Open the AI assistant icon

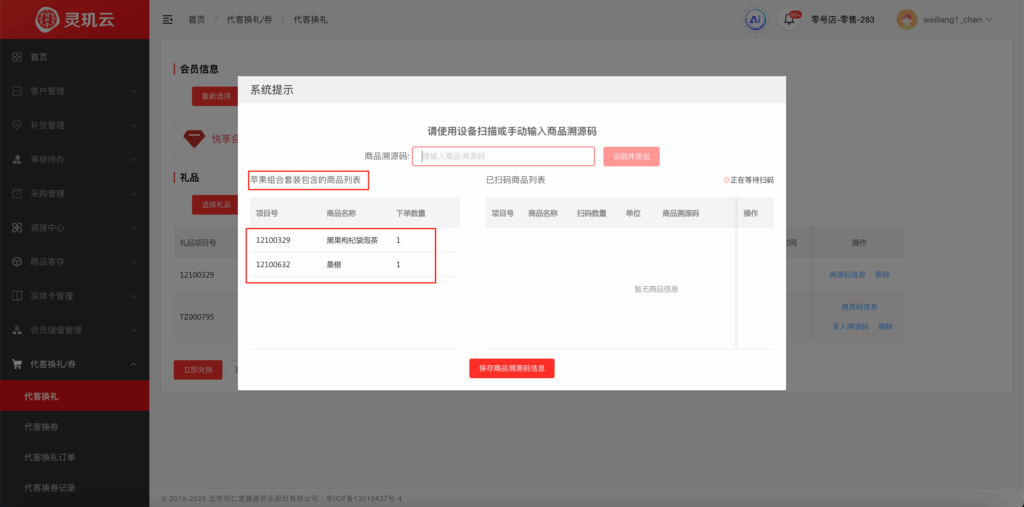pyautogui.click(x=756, y=19)
